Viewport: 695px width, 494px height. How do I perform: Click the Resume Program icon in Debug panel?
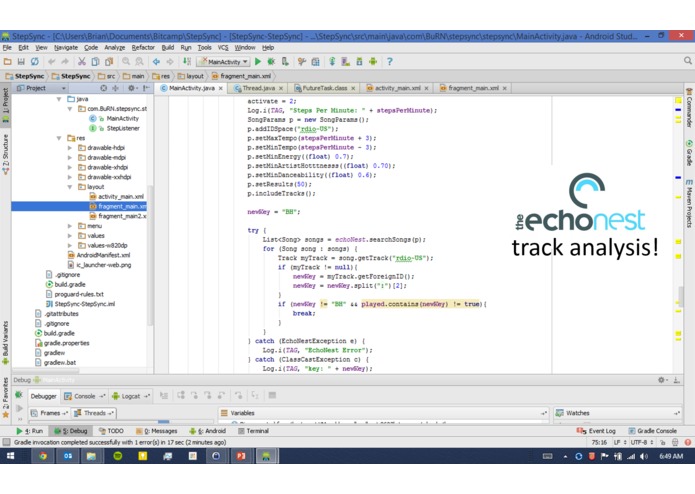click(19, 408)
